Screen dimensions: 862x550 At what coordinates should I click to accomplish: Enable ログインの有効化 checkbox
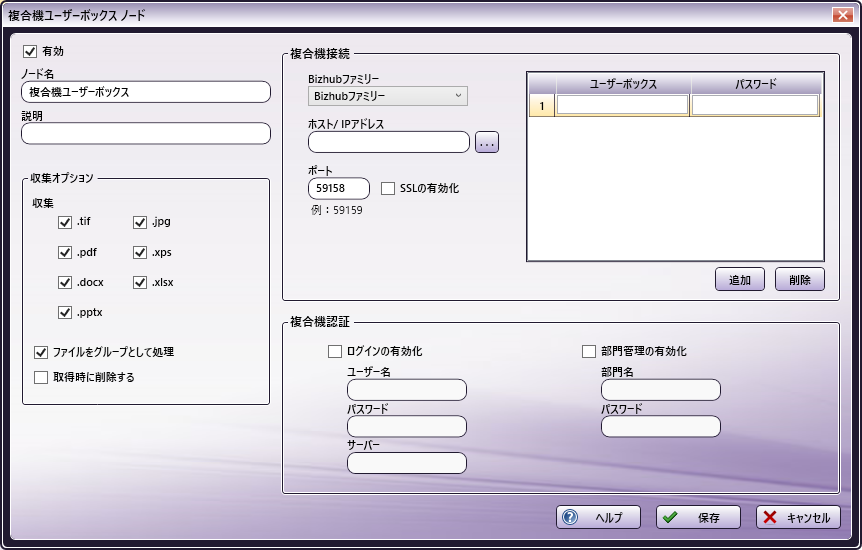tap(335, 351)
